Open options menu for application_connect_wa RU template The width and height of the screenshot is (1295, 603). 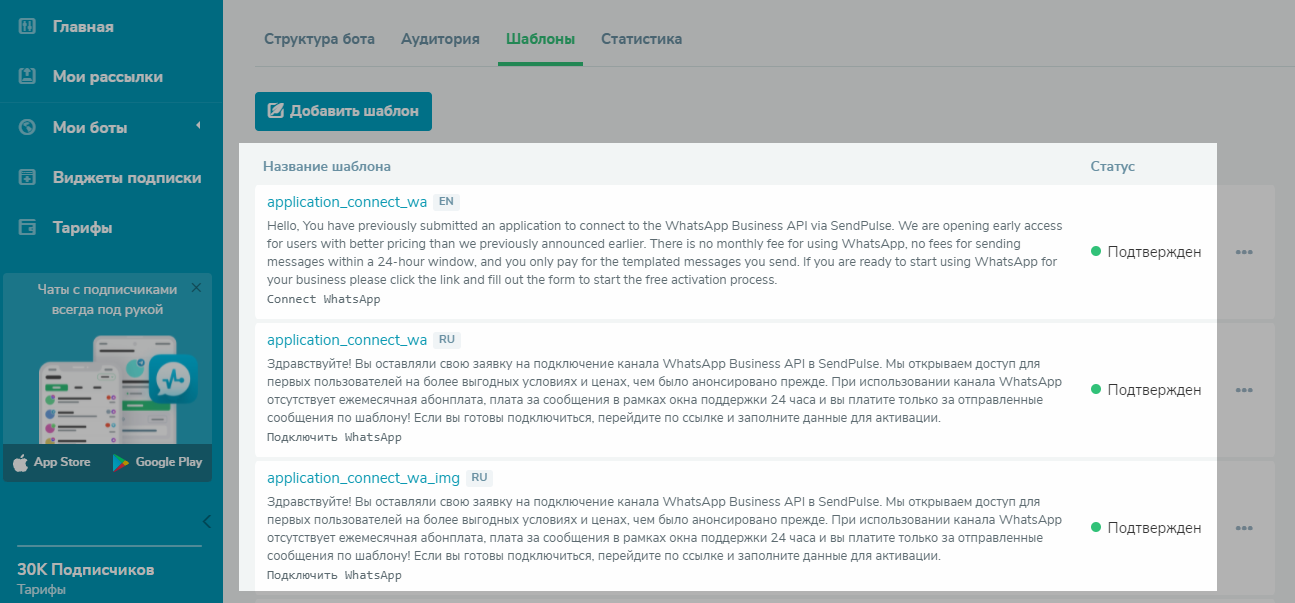pyautogui.click(x=1244, y=390)
